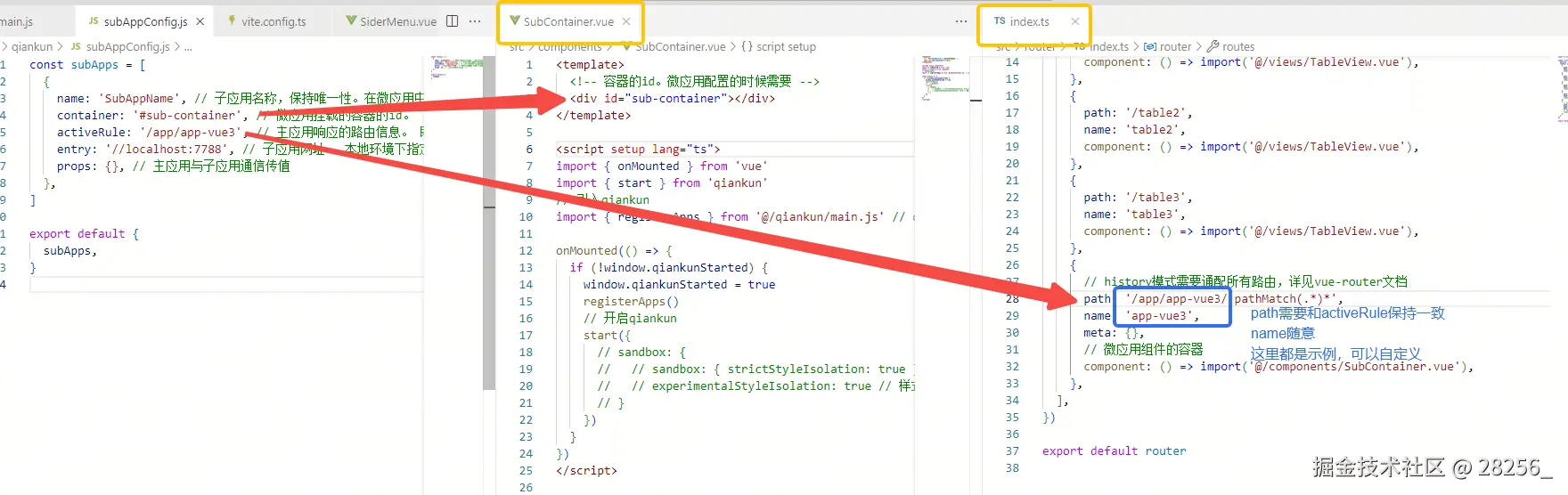The width and height of the screenshot is (1568, 495).
Task: Close the subAppConfig.js tab
Action: pyautogui.click(x=200, y=21)
